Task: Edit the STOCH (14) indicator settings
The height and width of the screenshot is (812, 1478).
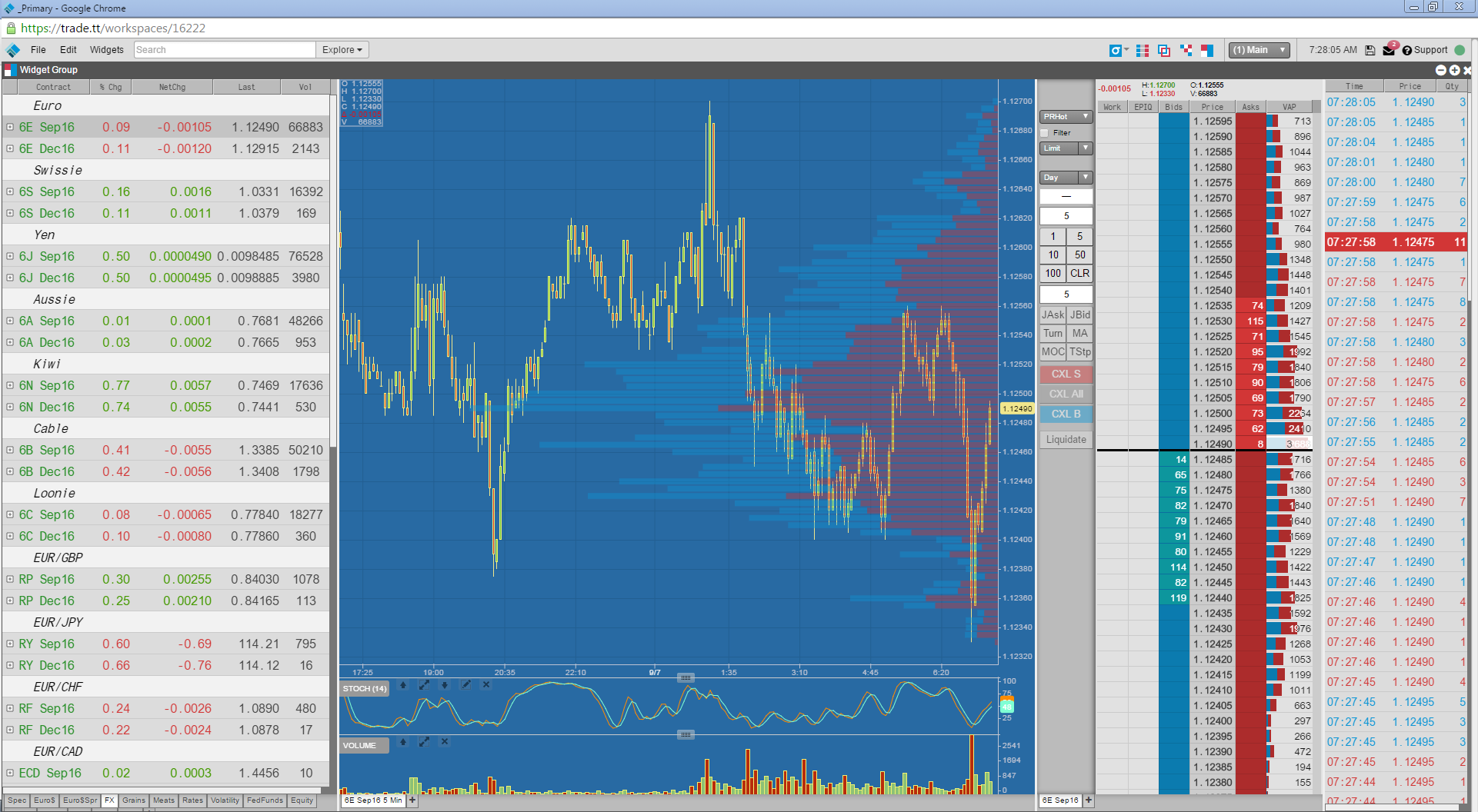Action: (x=465, y=685)
